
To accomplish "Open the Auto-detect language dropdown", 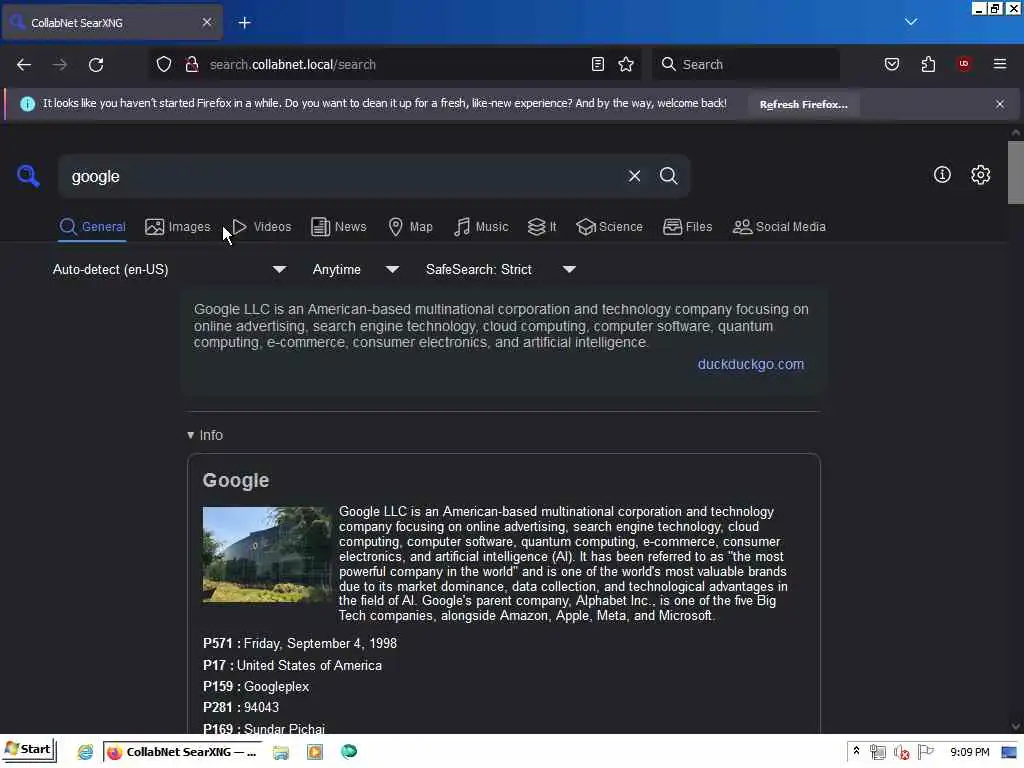I will [x=169, y=270].
